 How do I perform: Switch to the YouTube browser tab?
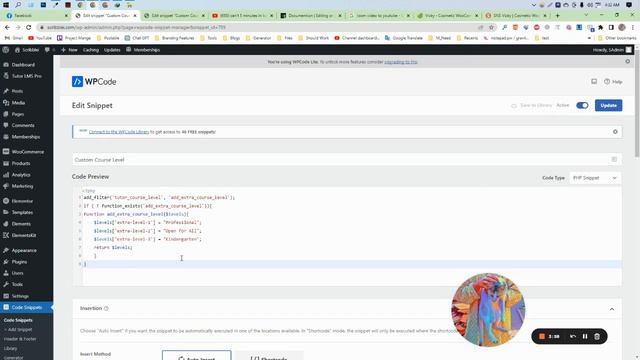pos(242,16)
